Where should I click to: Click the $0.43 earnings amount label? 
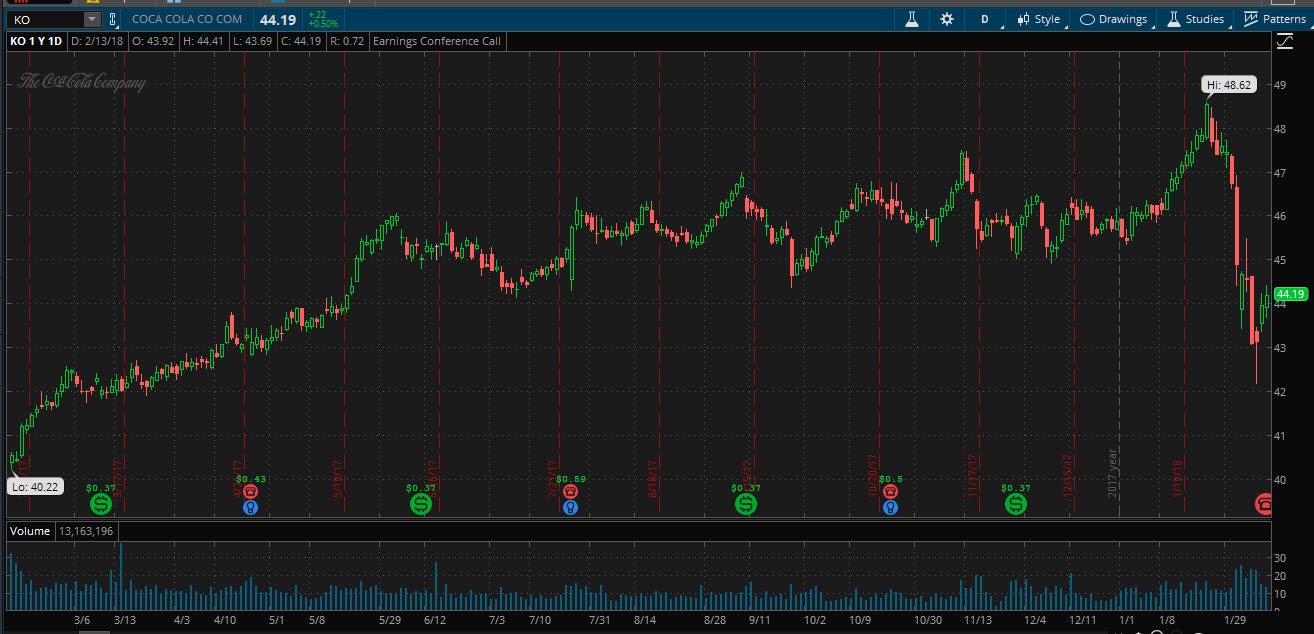click(x=252, y=479)
